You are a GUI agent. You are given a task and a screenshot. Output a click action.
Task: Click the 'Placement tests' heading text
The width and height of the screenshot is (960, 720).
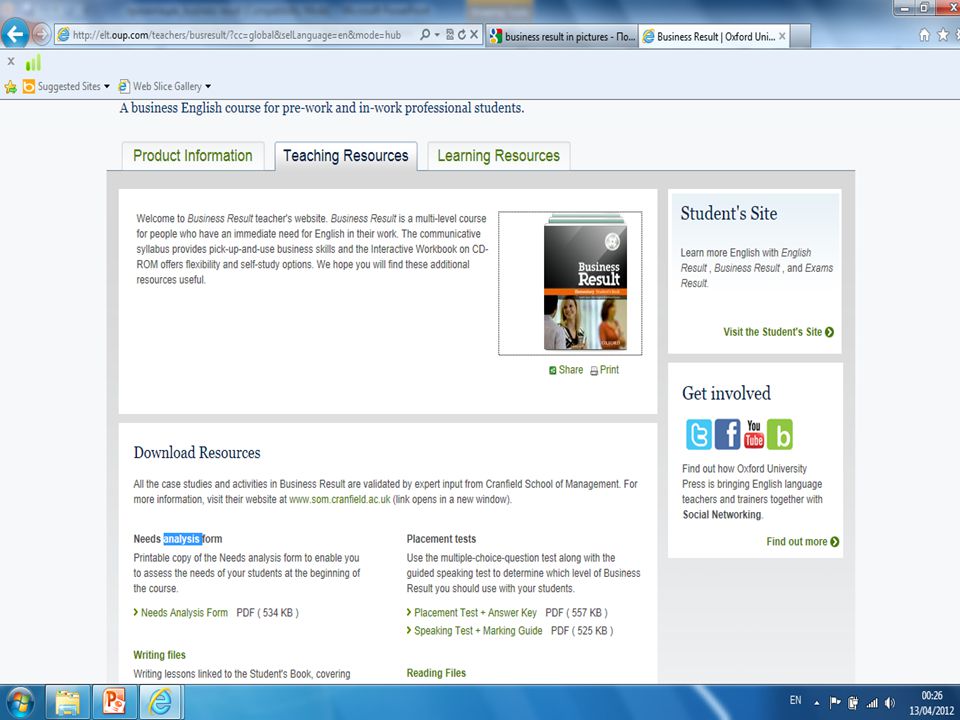click(441, 539)
